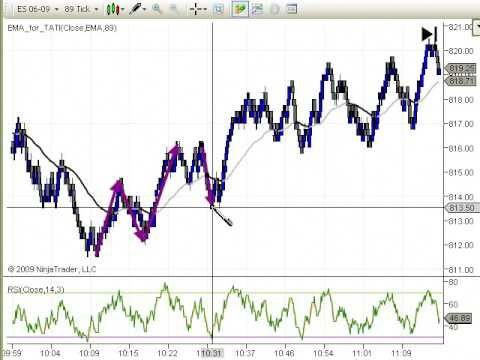480x360 pixels.
Task: Open the ES 06-09 instrument dropdown
Action: coord(38,9)
